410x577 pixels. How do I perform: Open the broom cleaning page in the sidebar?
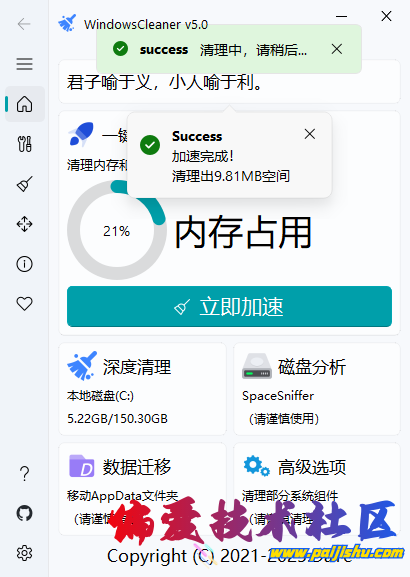pos(25,184)
